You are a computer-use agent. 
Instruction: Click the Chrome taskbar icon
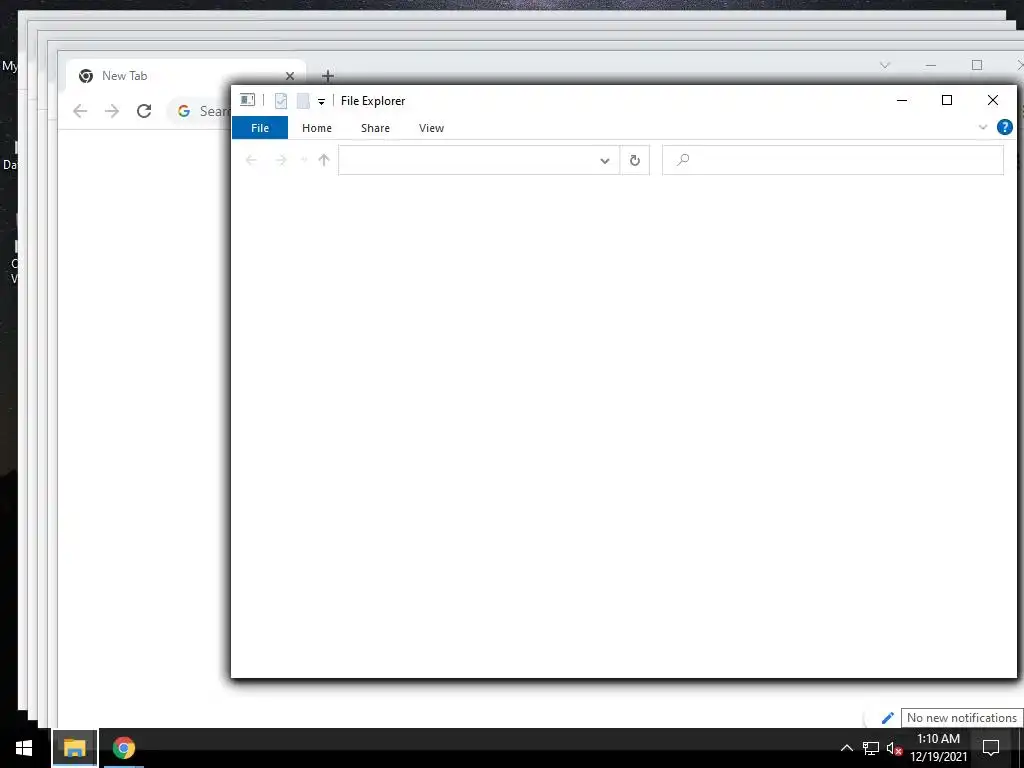pyautogui.click(x=123, y=748)
